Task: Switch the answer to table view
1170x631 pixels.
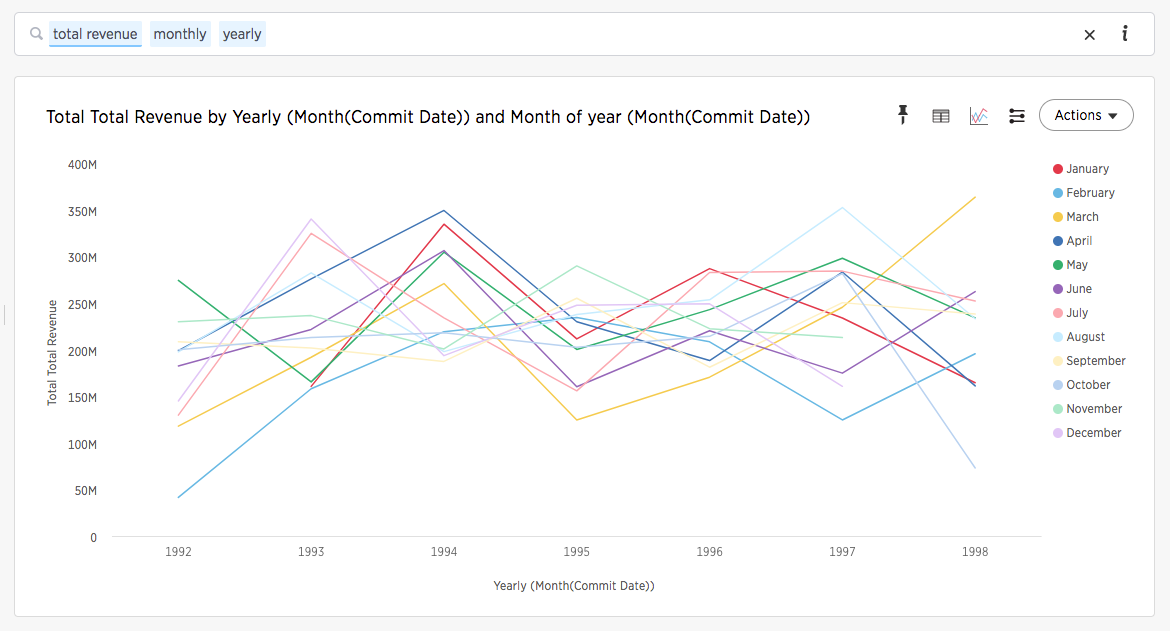Action: (940, 115)
